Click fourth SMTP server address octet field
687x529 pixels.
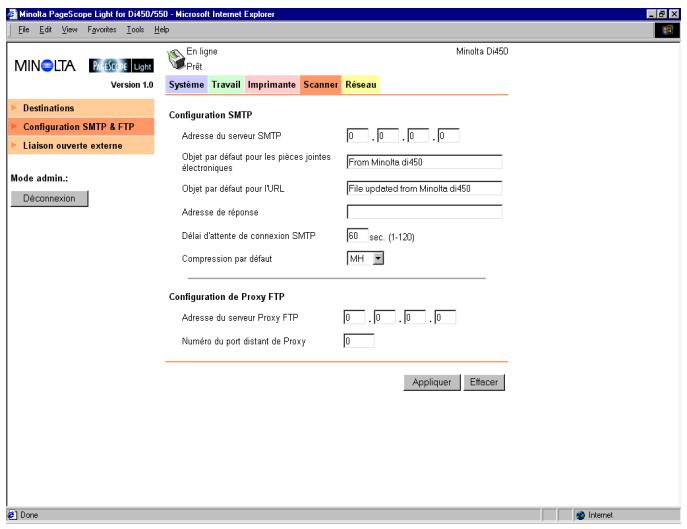[448, 135]
